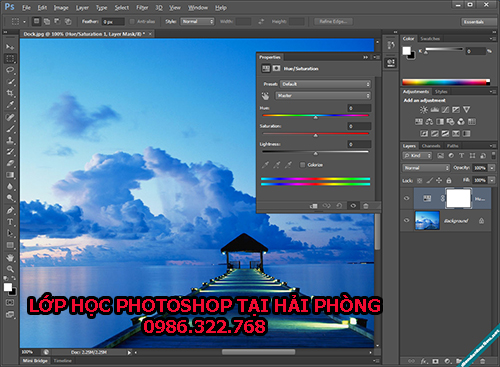Viewport: 500px width, 367px height.
Task: Select the Clone Stamp tool
Action: click(10, 140)
